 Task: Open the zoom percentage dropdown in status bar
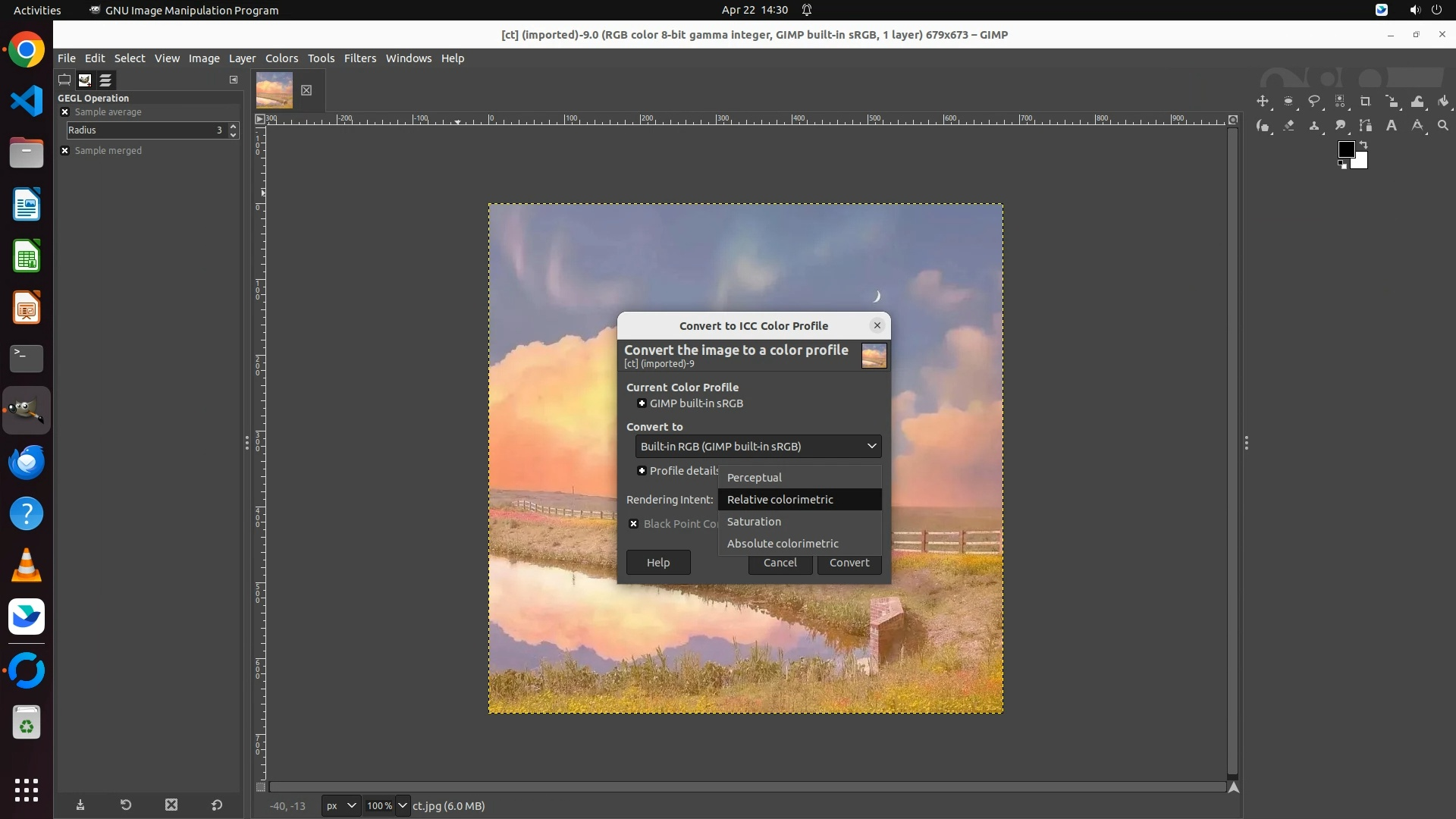[402, 806]
